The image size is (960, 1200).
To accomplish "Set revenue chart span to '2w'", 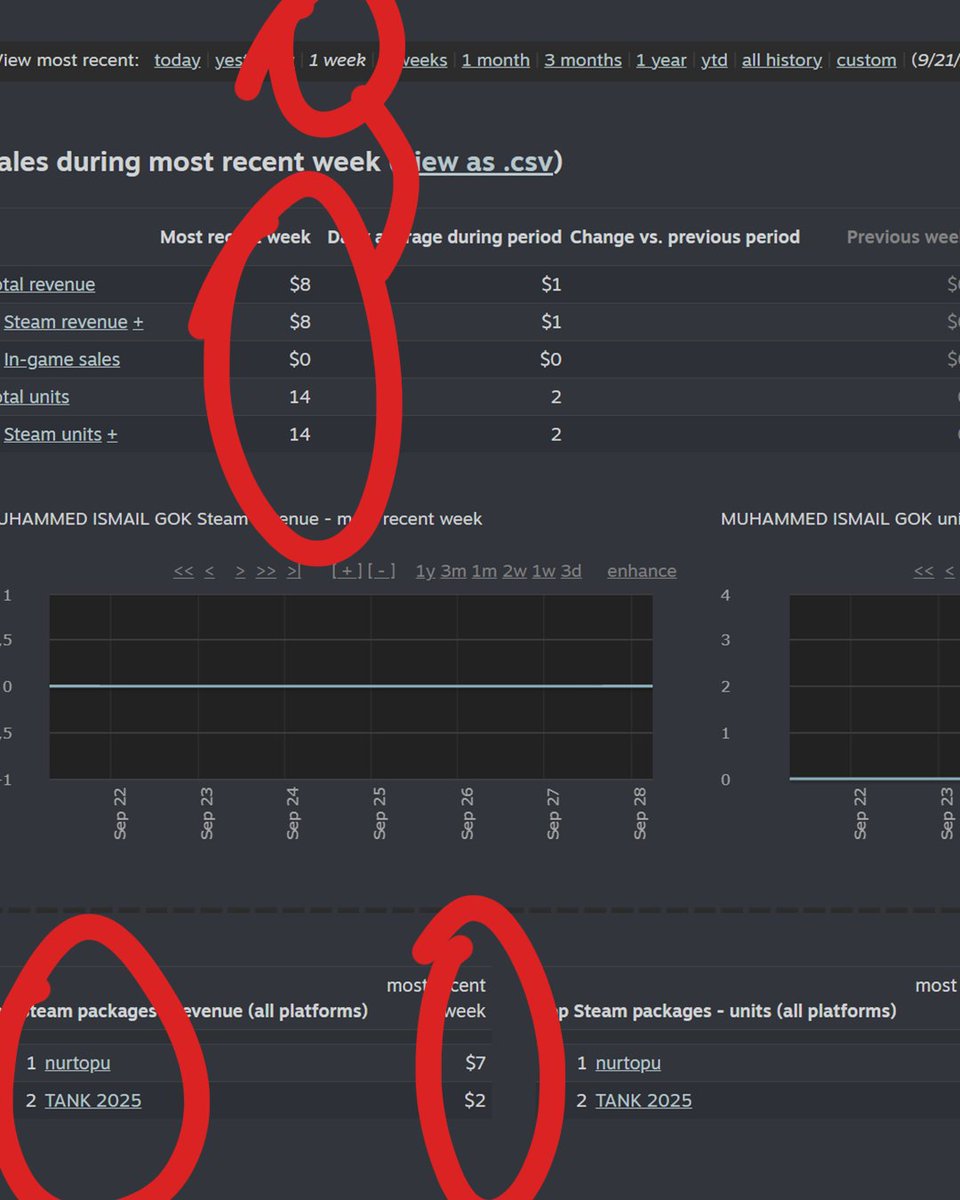I will point(514,571).
